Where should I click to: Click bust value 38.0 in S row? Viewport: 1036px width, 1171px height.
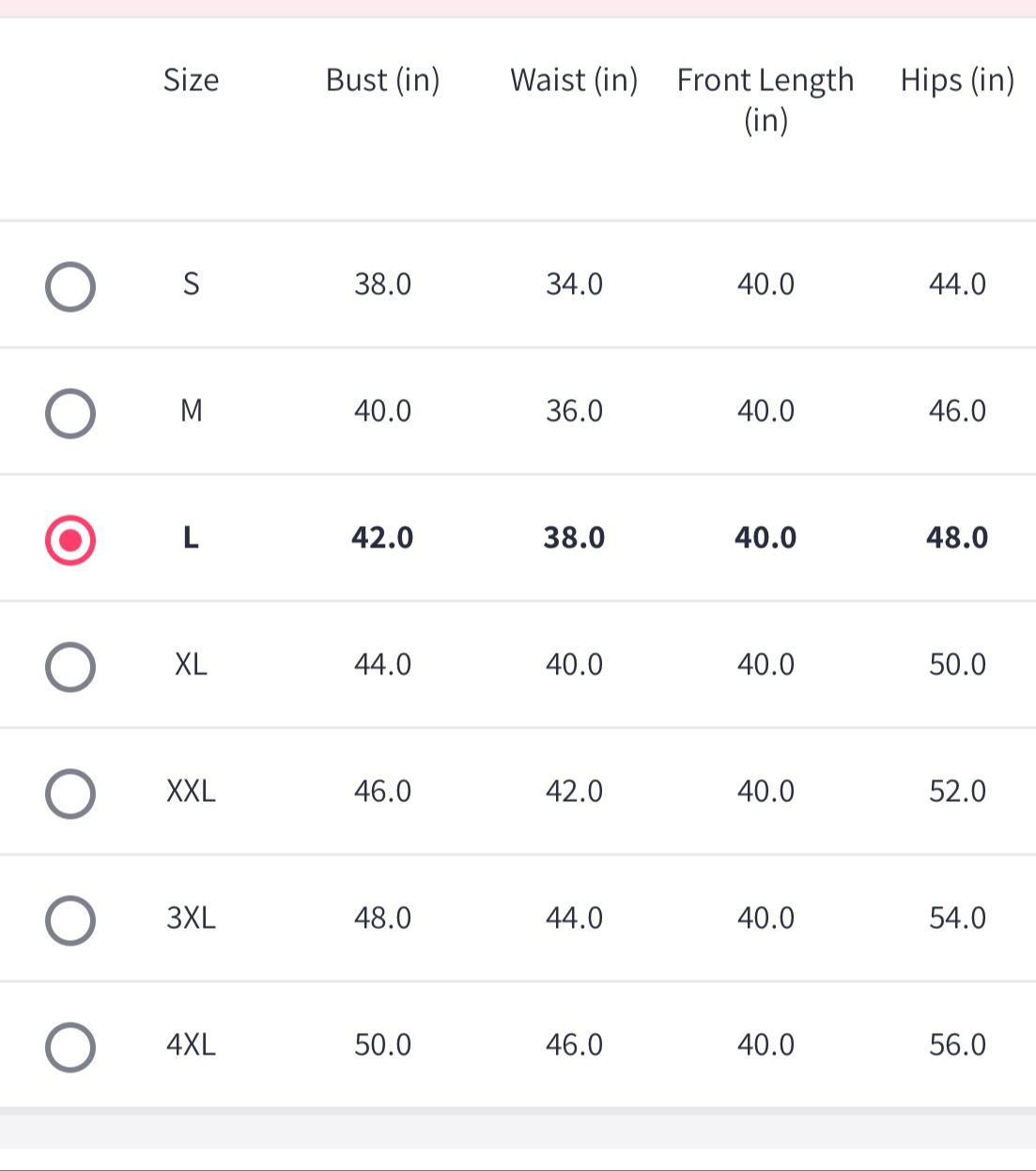point(382,284)
